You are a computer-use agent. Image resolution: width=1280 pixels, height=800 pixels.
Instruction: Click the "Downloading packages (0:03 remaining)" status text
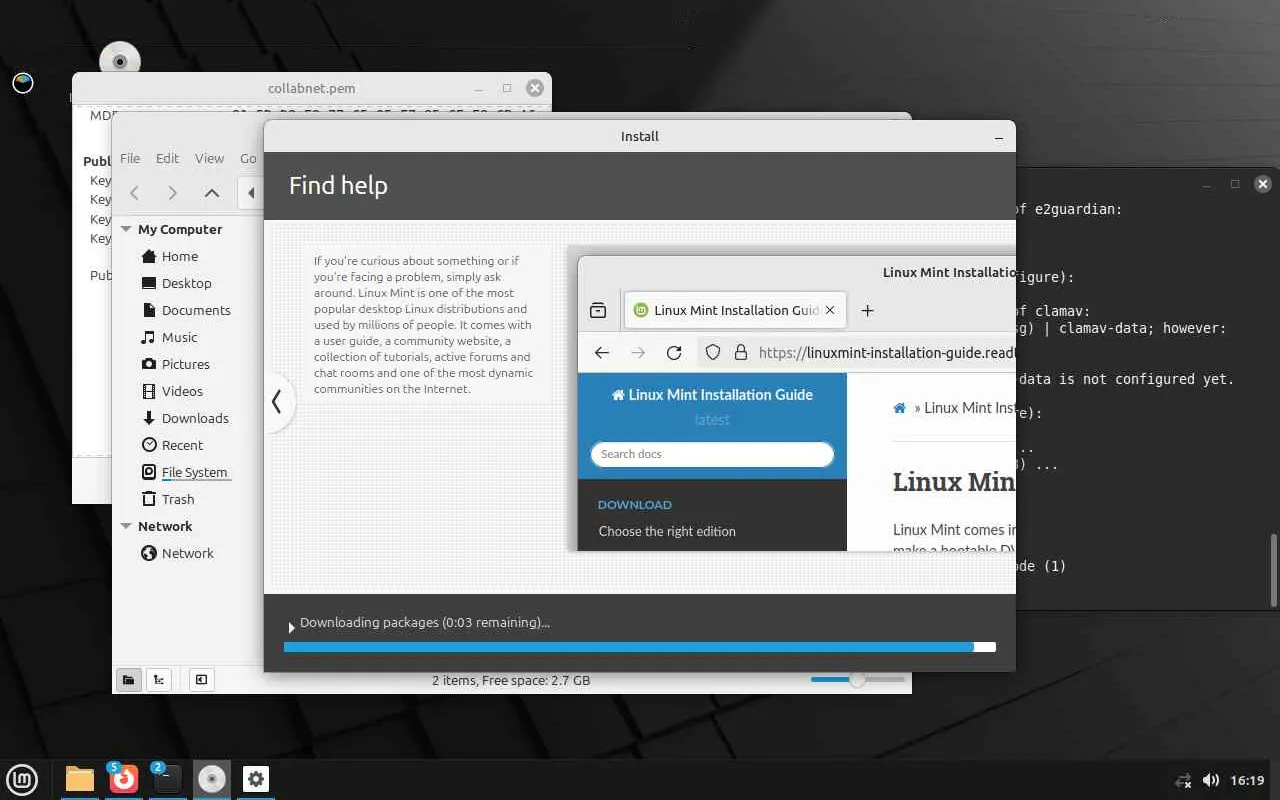tap(425, 622)
